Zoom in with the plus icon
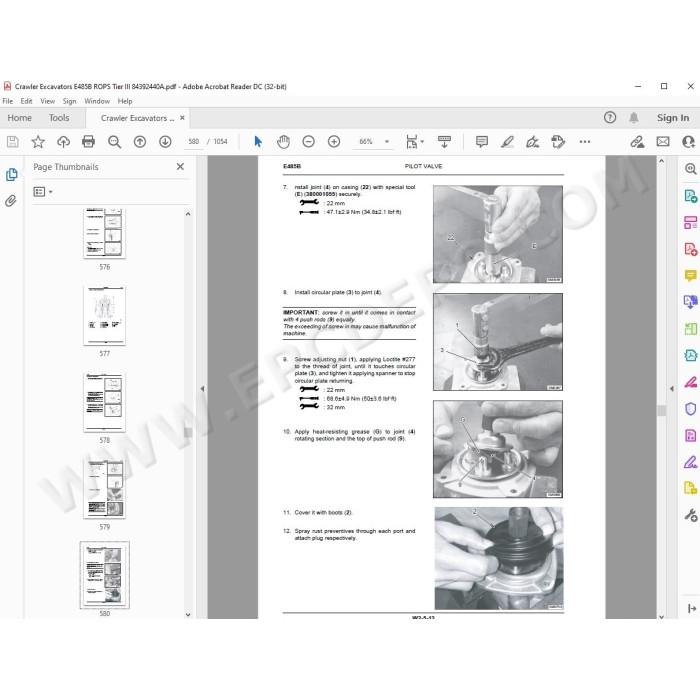700x700 pixels. (x=334, y=142)
